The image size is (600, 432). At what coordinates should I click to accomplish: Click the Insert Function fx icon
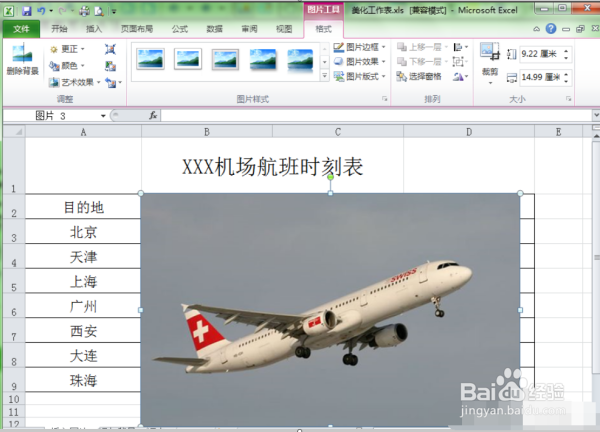(x=153, y=115)
